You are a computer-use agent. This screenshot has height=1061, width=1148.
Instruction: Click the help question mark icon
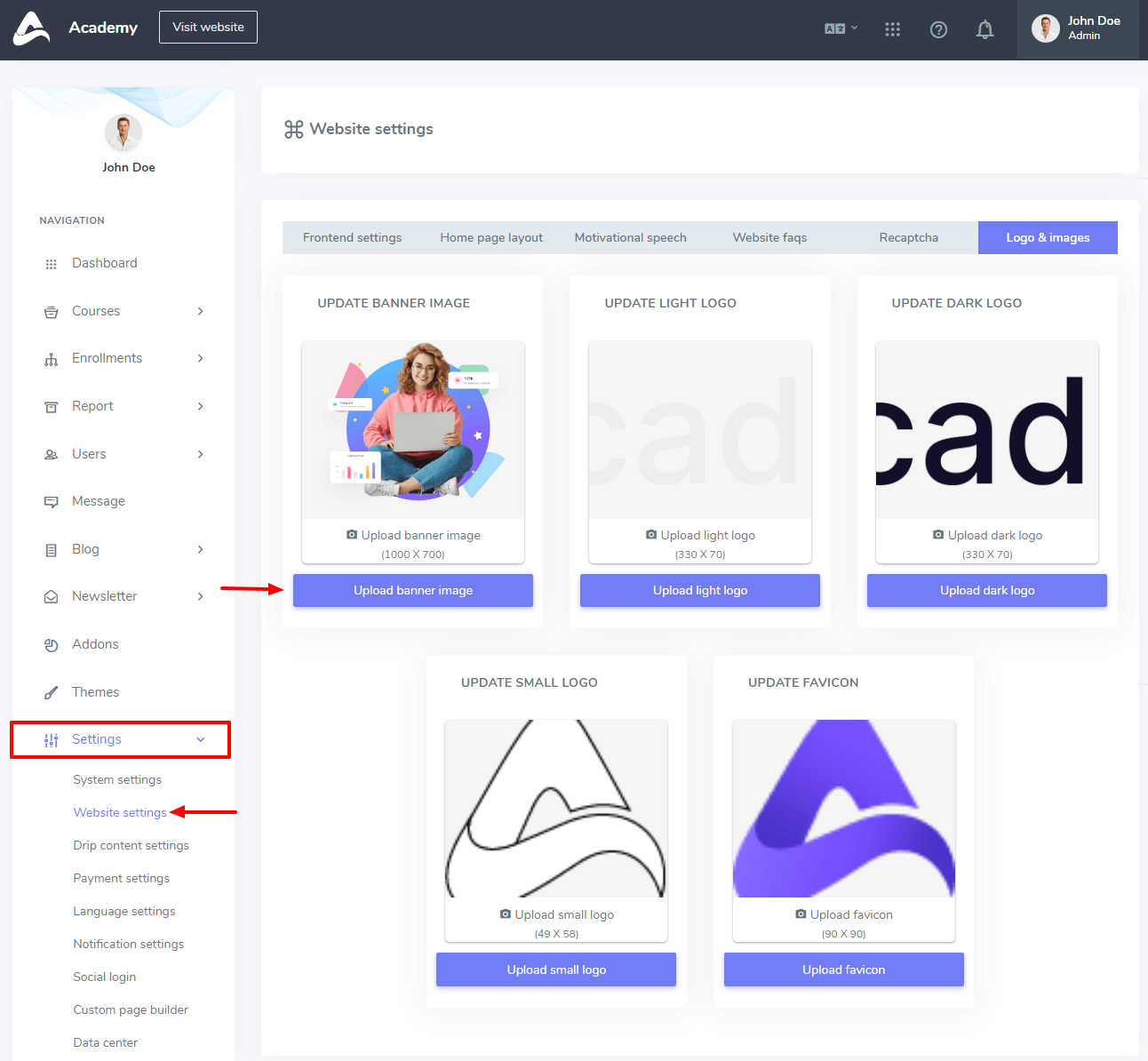938,29
